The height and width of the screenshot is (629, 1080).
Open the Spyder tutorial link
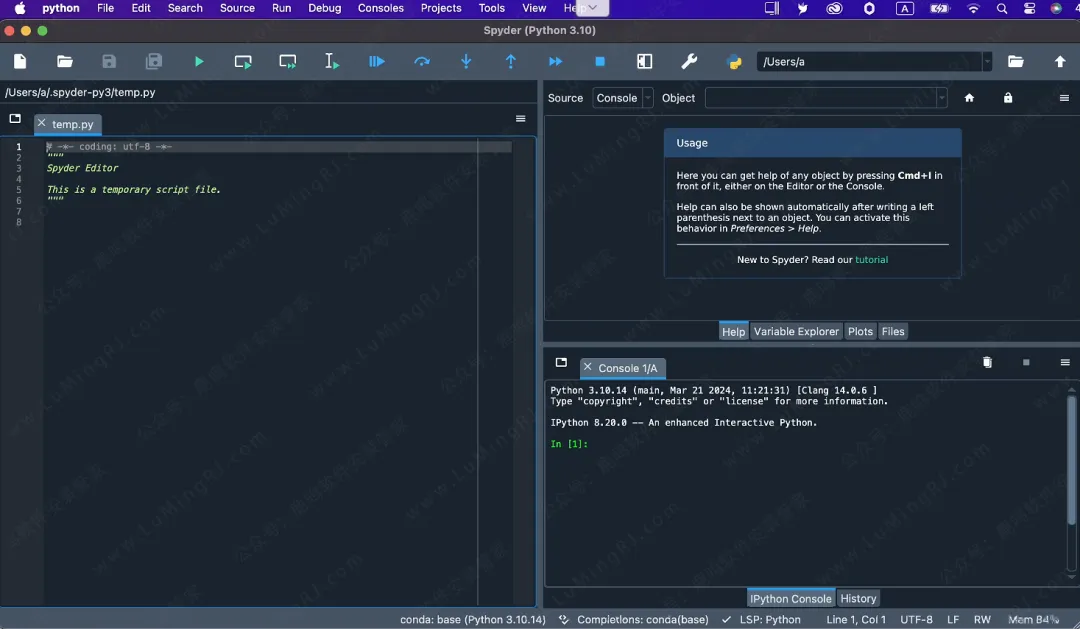coord(871,260)
